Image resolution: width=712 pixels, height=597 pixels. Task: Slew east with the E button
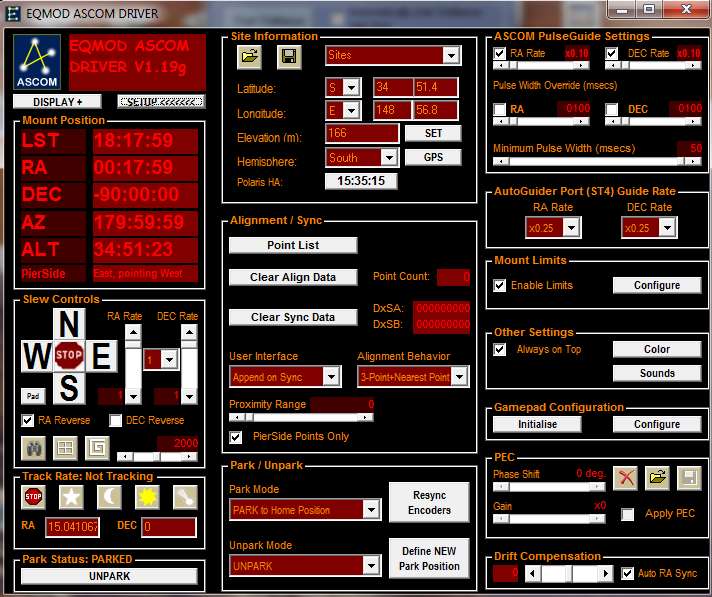(101, 356)
